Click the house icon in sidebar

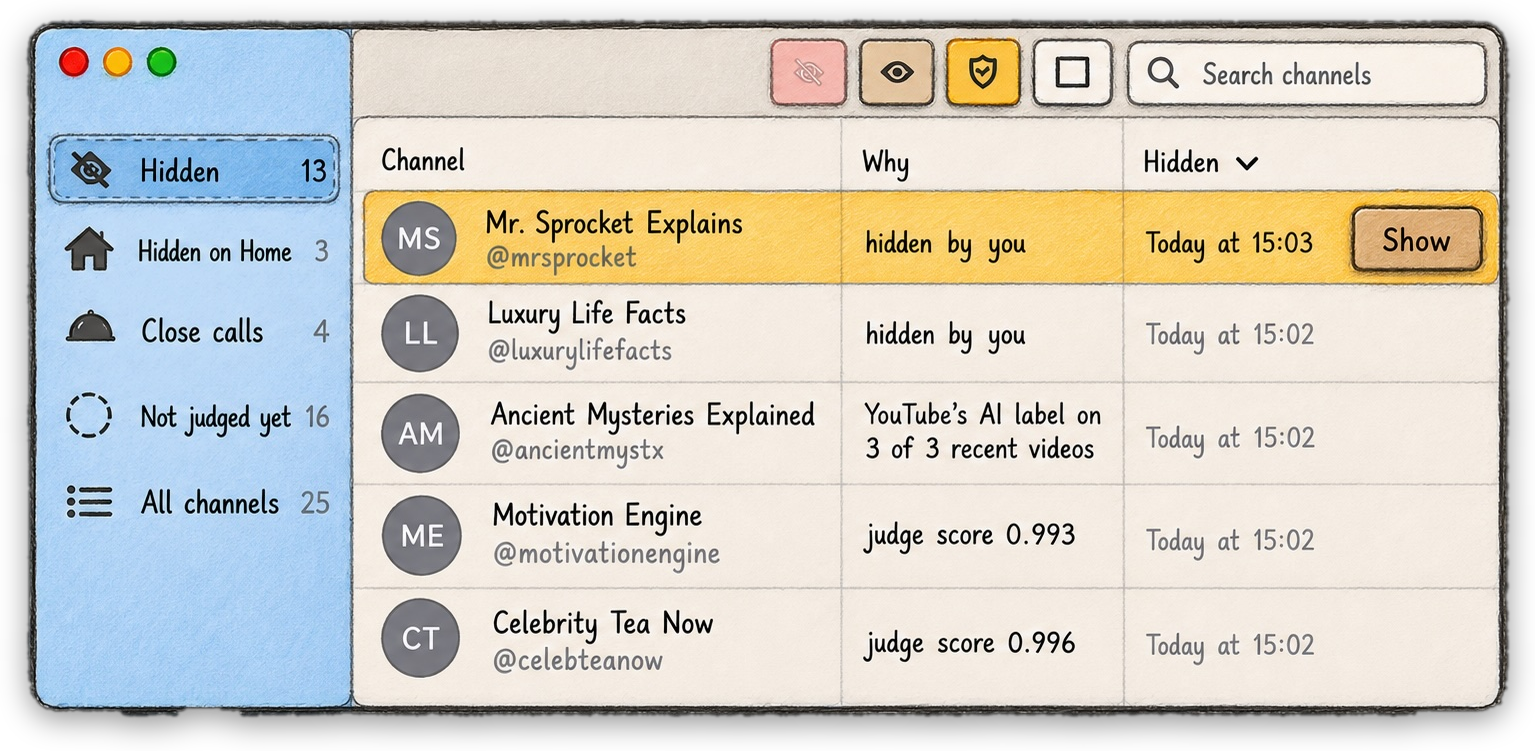tap(89, 249)
